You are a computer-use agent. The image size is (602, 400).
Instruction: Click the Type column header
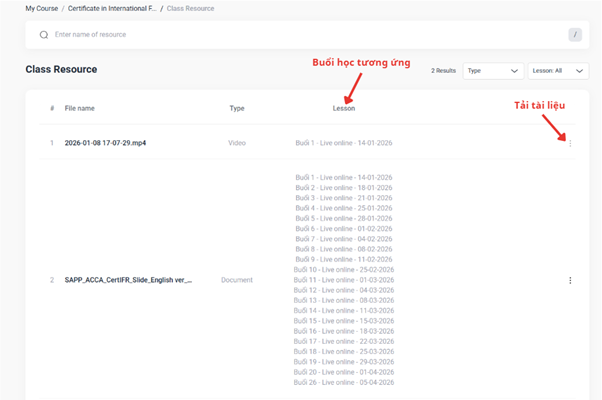point(237,108)
